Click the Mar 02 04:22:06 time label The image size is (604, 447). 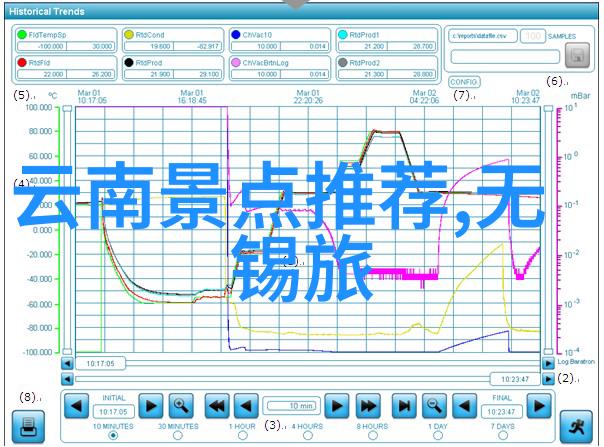click(424, 97)
